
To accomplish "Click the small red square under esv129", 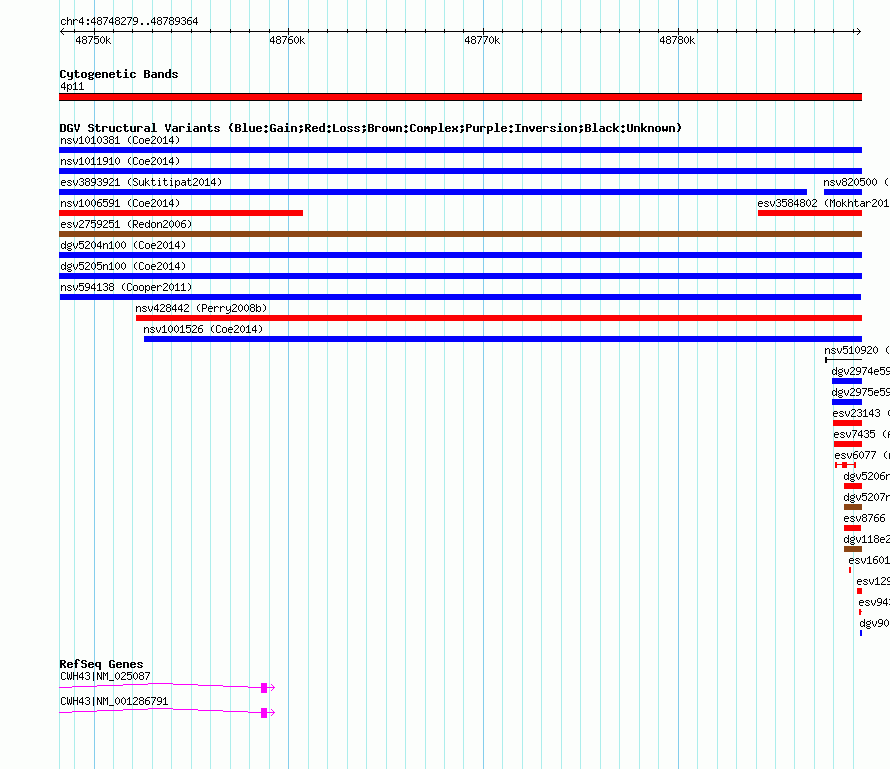I will pos(859,591).
